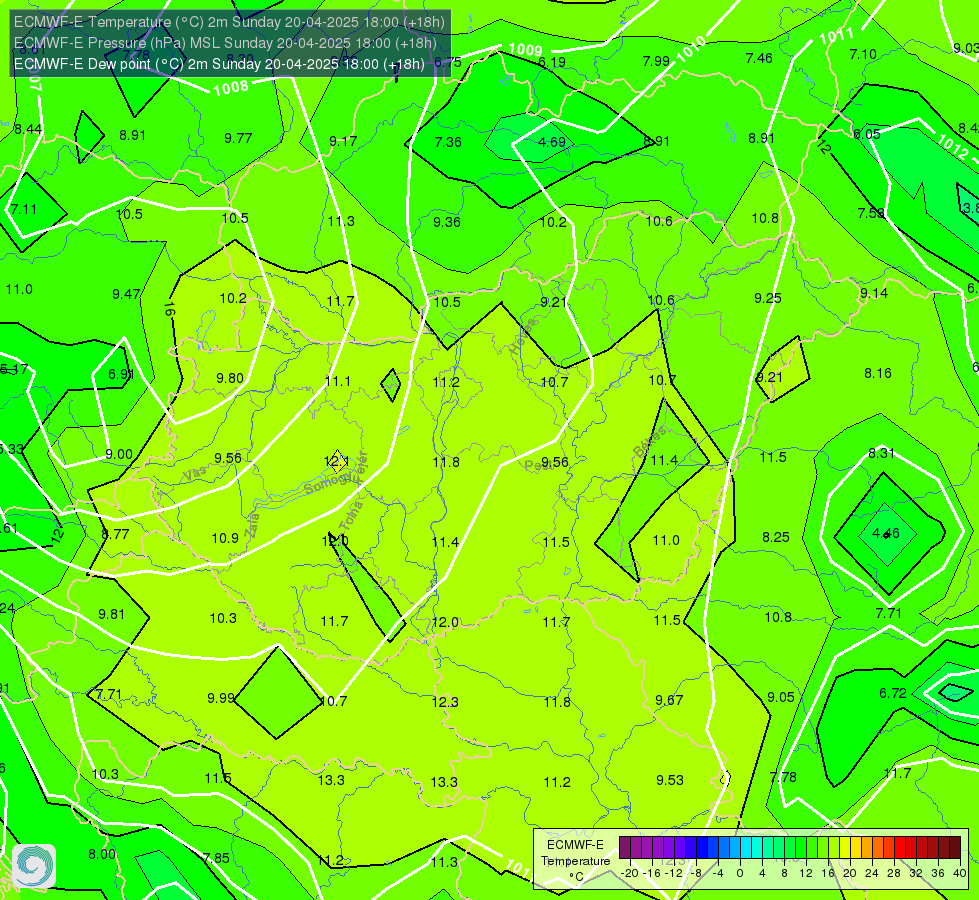Click the 7.99 temperature value
979x900 pixels.
tap(656, 61)
